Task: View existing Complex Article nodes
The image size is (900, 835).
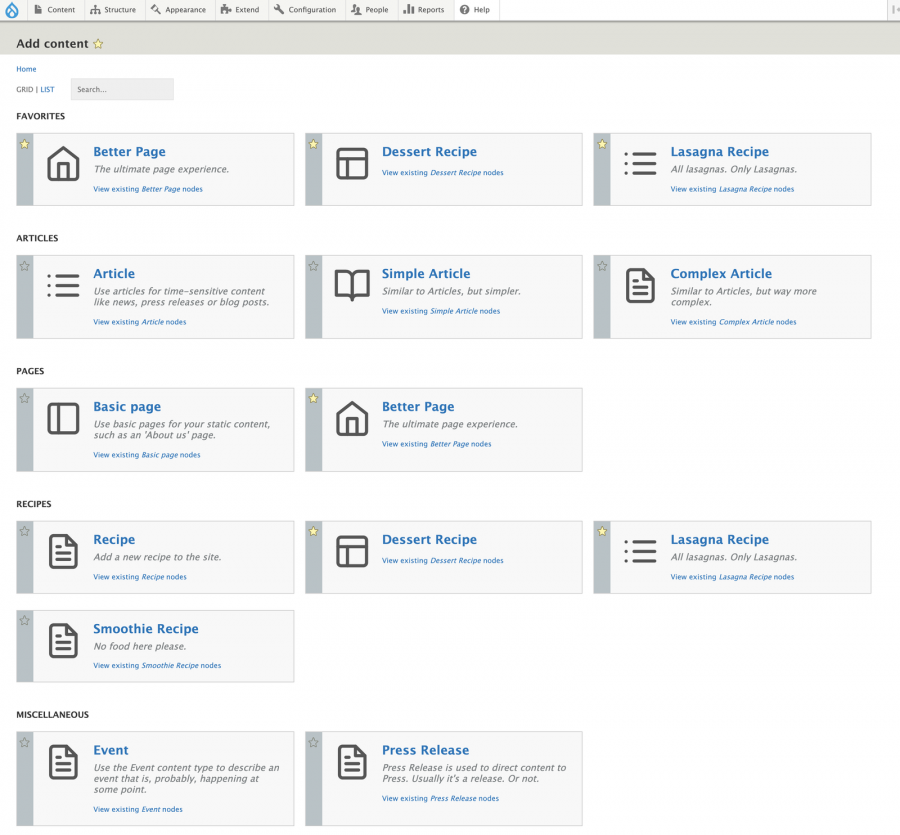Action: pos(733,322)
